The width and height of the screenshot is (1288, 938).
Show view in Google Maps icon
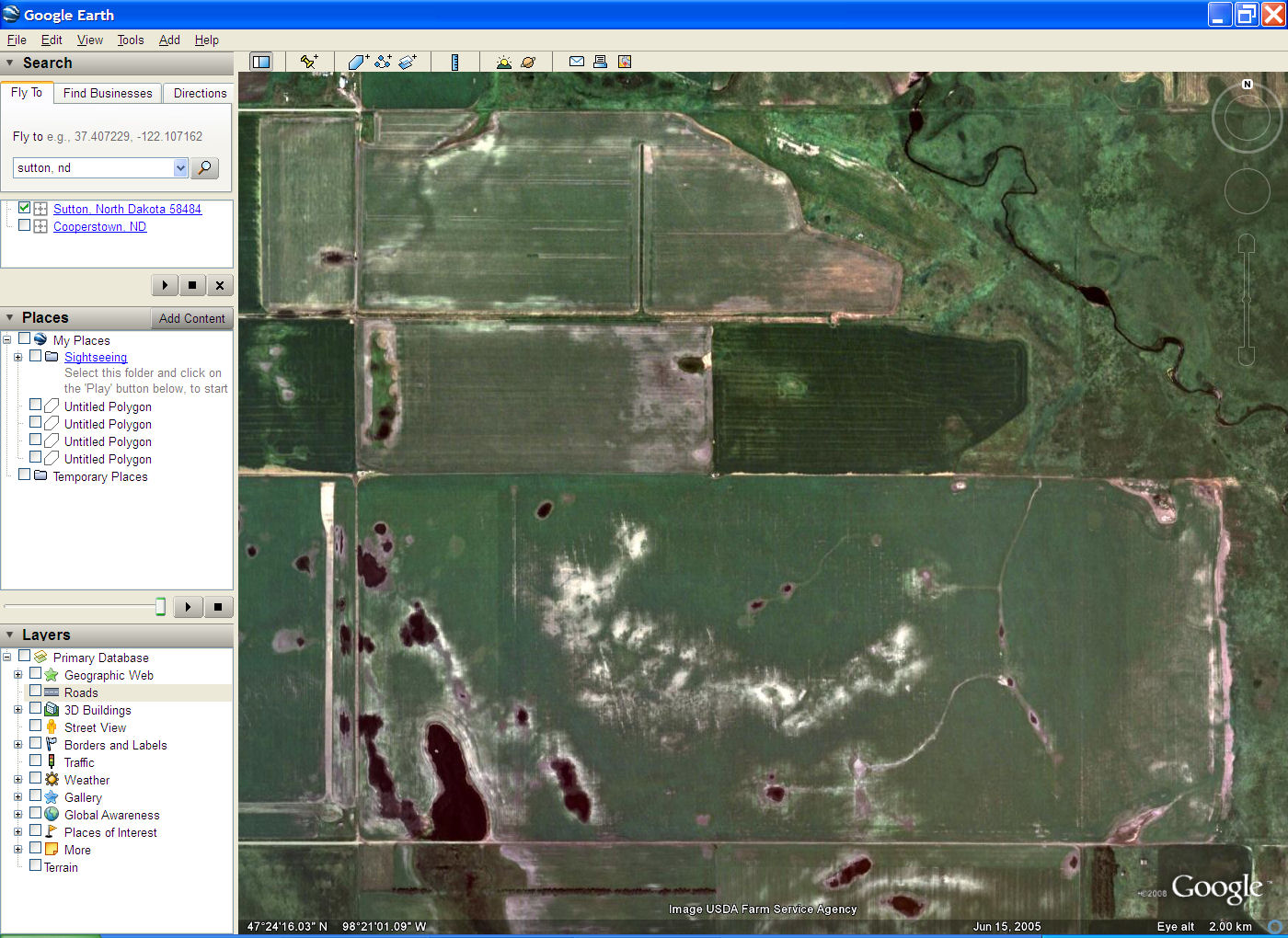[x=625, y=62]
